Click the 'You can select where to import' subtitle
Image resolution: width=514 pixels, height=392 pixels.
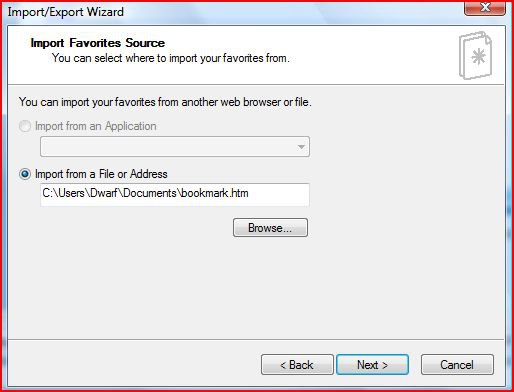coord(171,58)
